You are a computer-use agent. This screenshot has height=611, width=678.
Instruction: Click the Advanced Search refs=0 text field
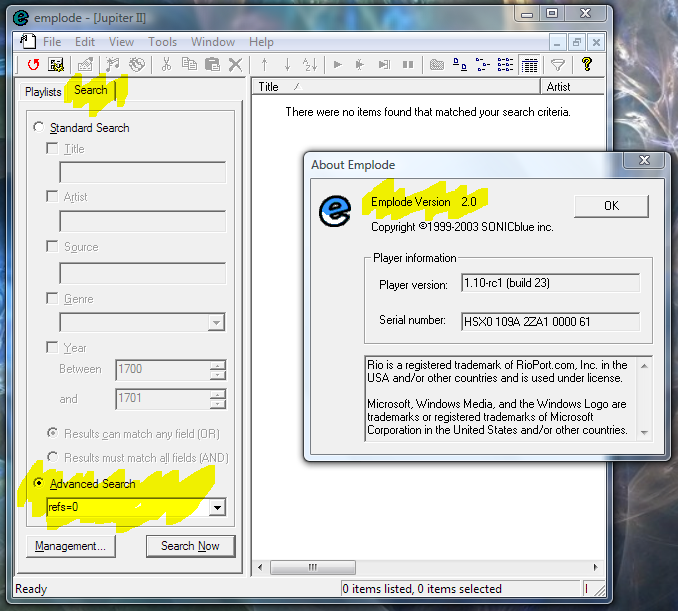128,507
